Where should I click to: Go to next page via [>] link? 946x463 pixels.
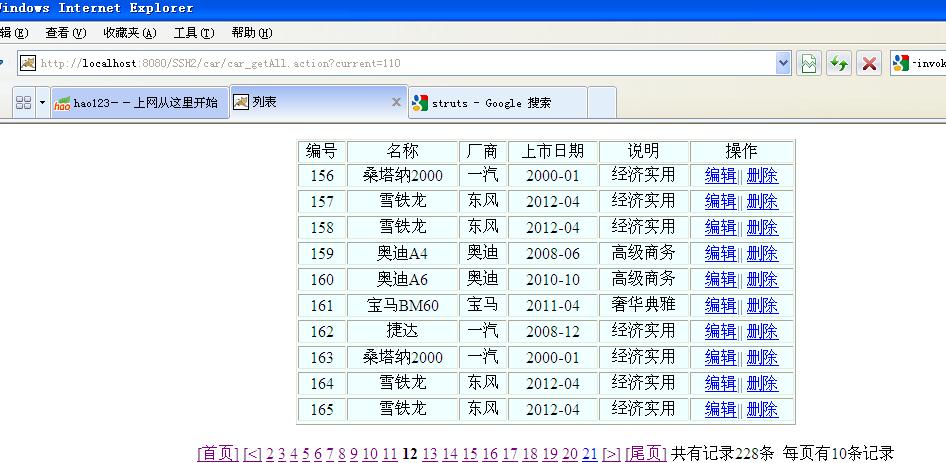point(611,454)
